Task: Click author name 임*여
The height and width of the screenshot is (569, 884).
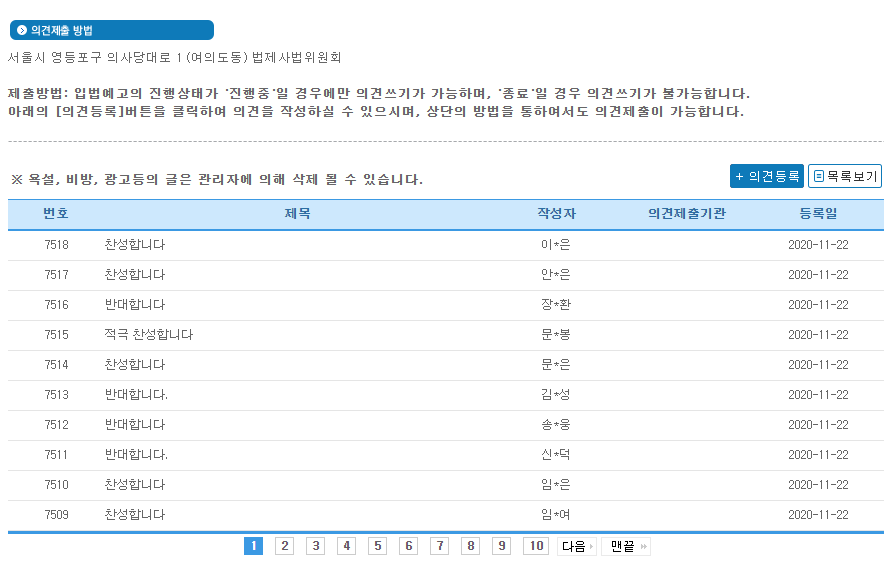Action: 556,514
